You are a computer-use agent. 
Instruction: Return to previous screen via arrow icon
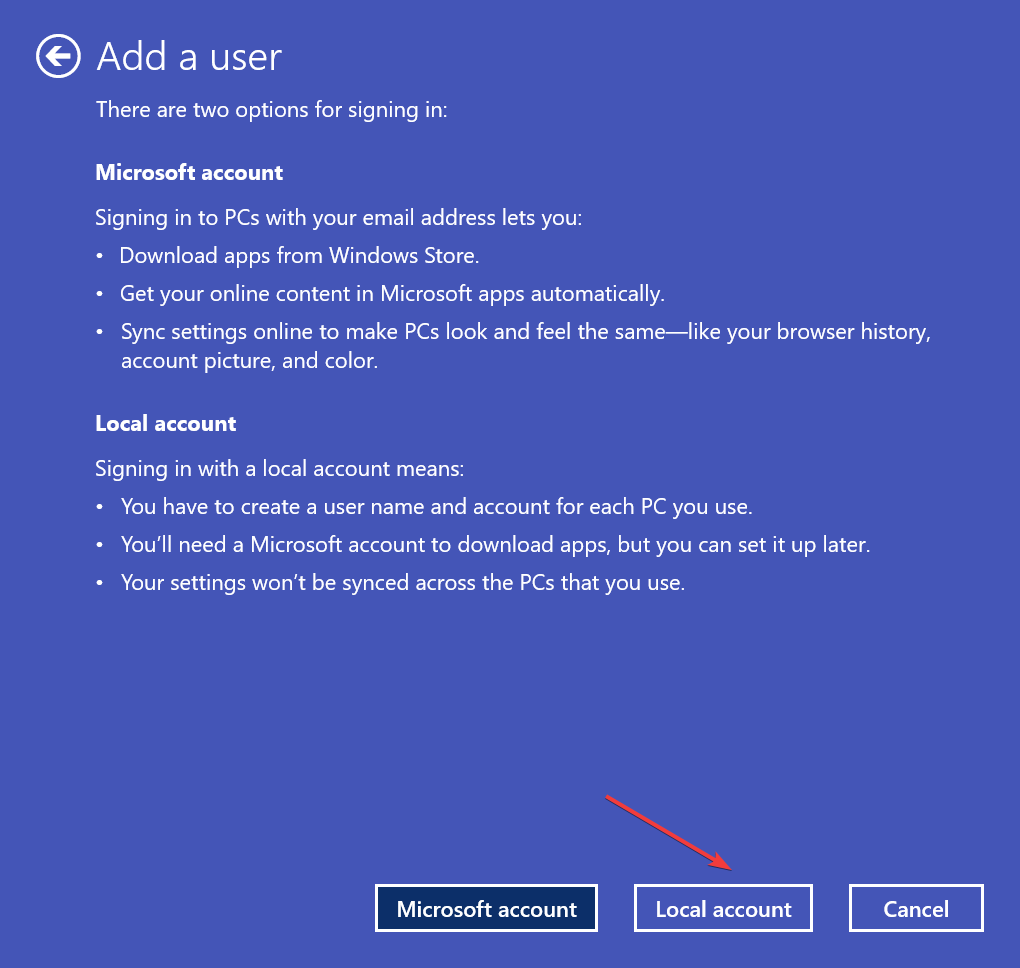coord(57,57)
